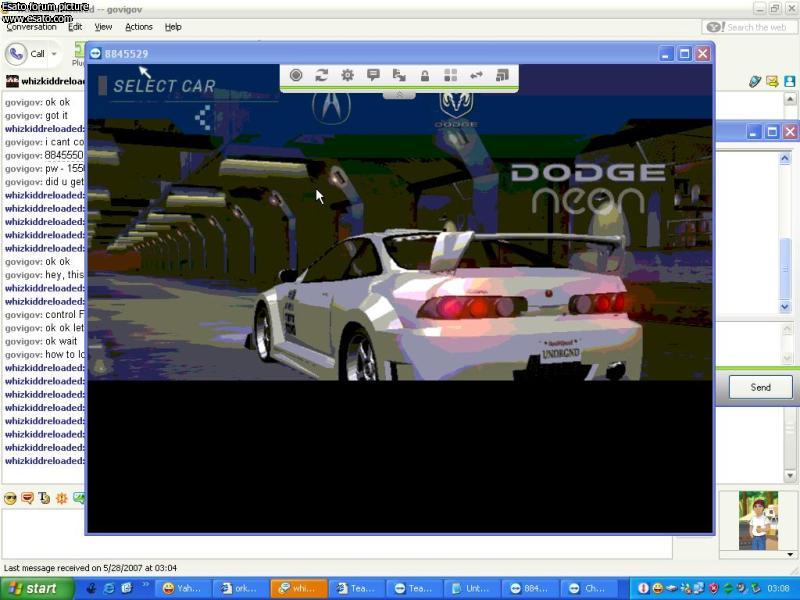This screenshot has height=600, width=800.
Task: Open the ork... taskbar button
Action: coord(240,588)
